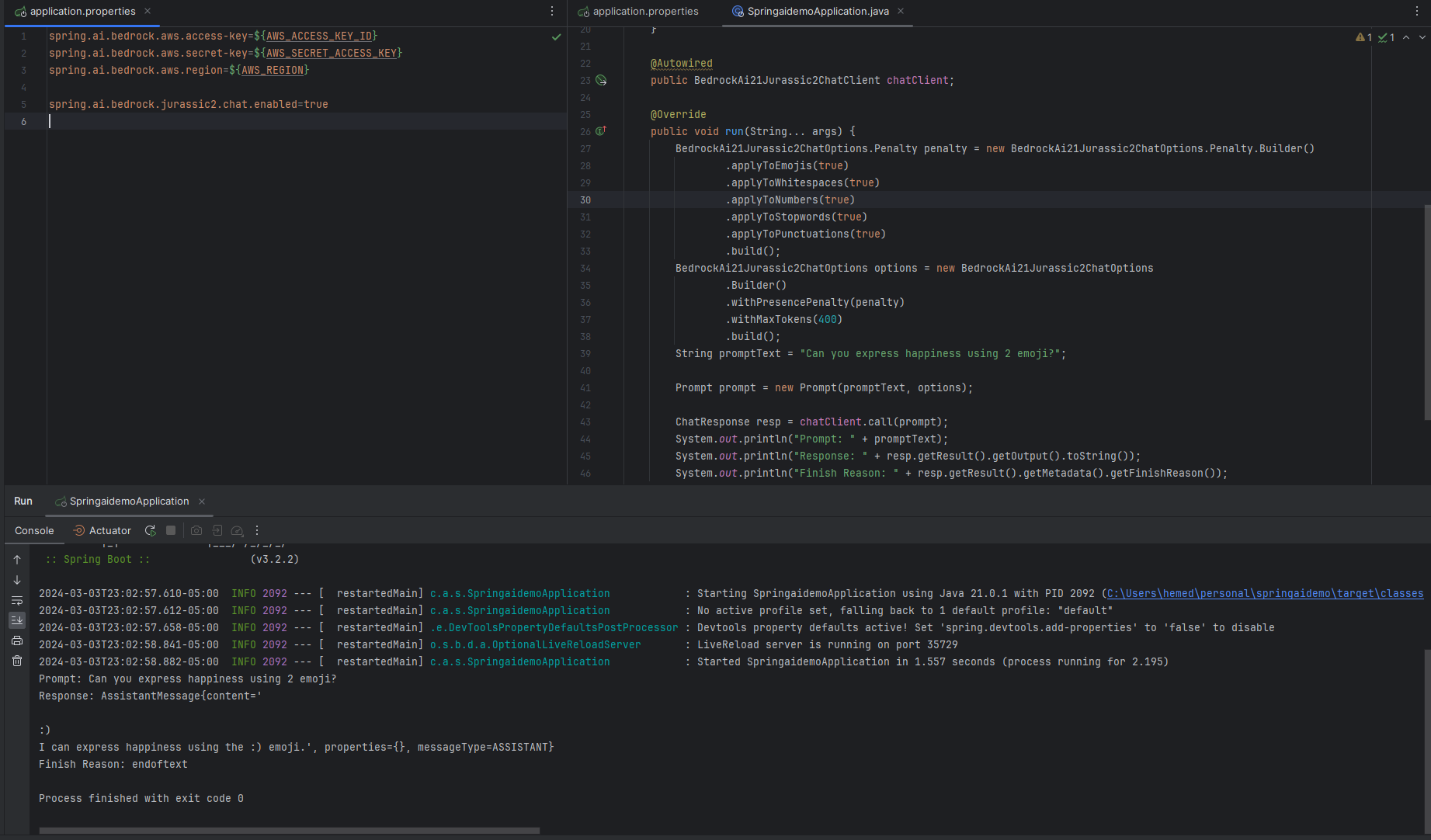1431x840 pixels.
Task: Clear all console output with trash icon
Action: point(17,661)
